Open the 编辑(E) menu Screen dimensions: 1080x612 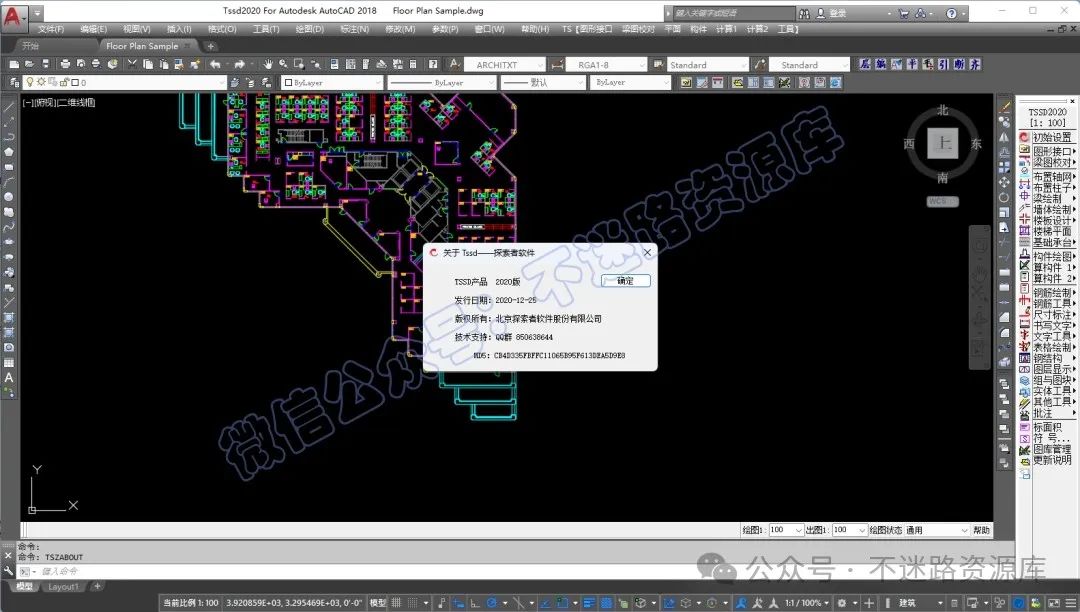94,29
